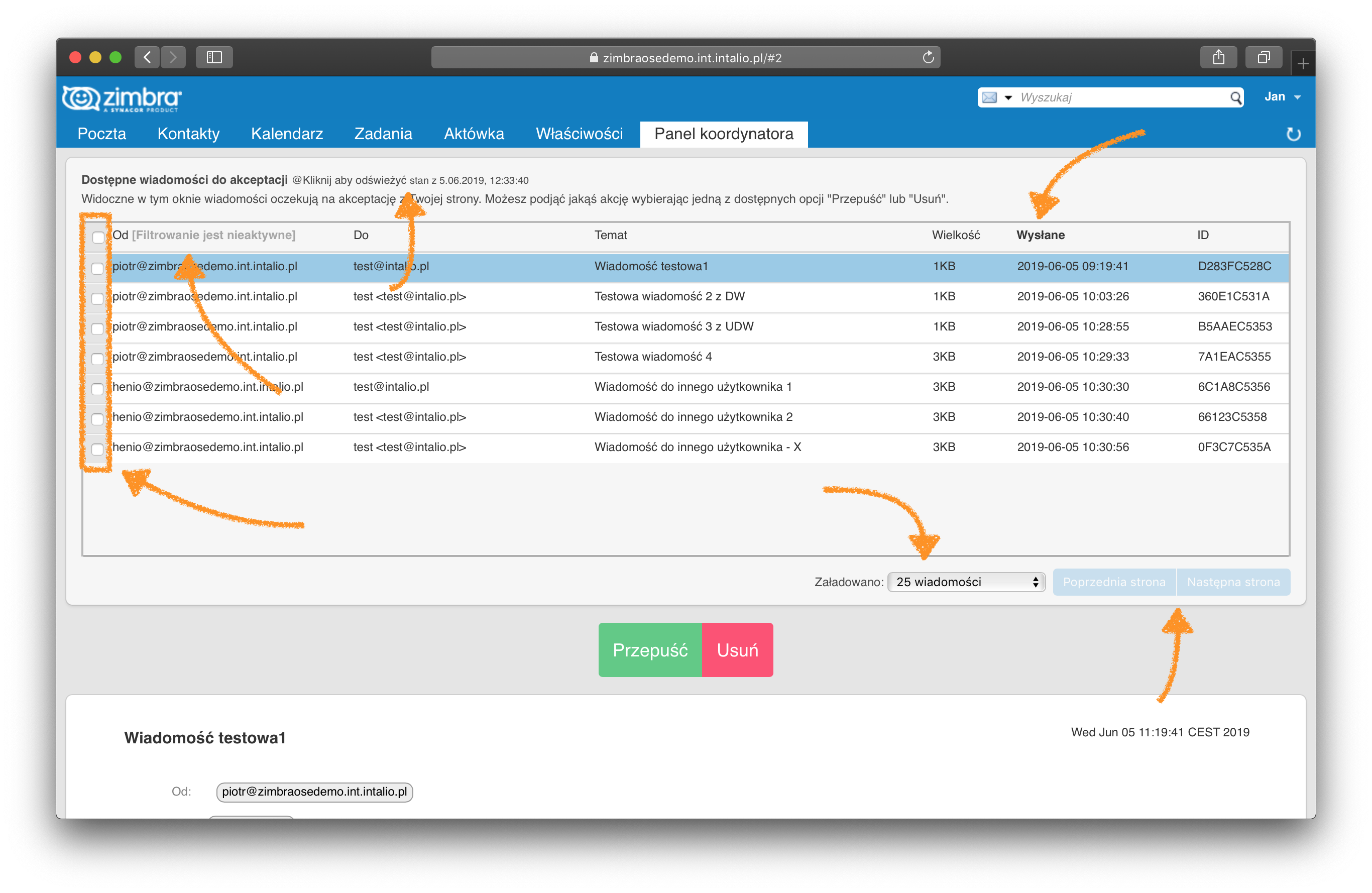1372x893 pixels.
Task: Click the Od filter column header
Action: click(x=203, y=235)
